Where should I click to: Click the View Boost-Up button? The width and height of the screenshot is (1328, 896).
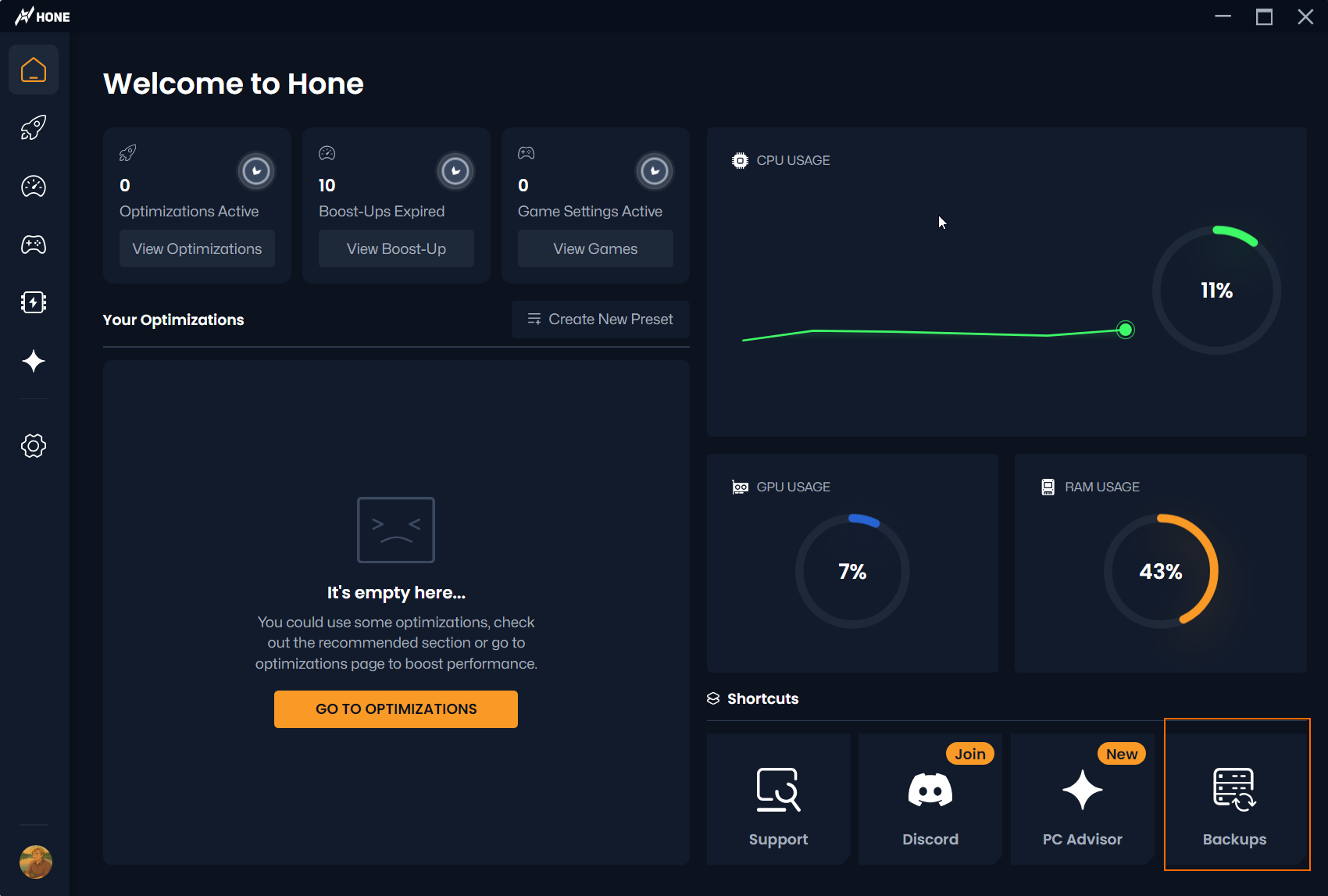pyautogui.click(x=396, y=248)
